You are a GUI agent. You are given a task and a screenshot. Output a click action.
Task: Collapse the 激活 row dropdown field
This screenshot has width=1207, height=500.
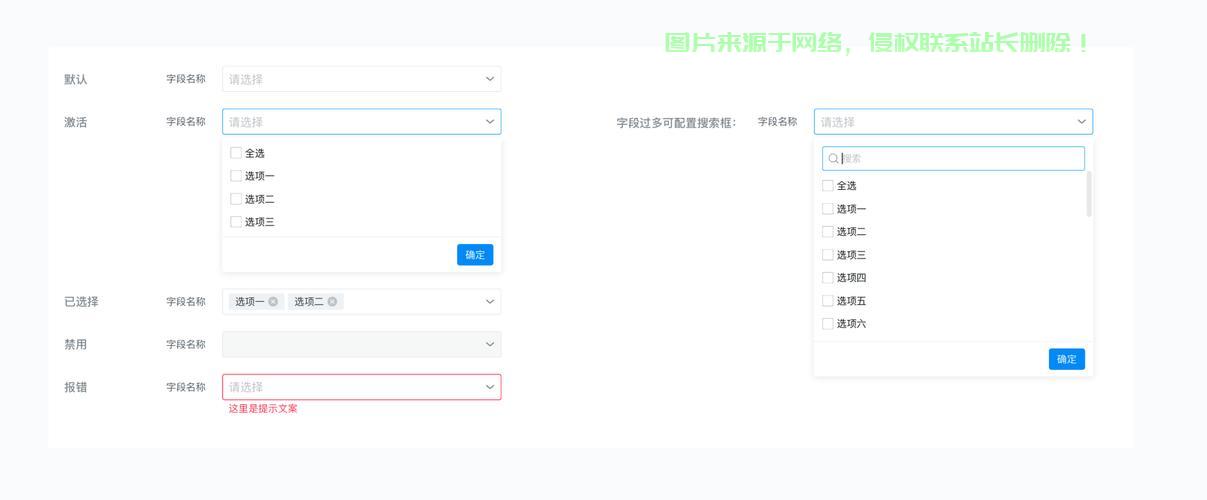click(350, 122)
